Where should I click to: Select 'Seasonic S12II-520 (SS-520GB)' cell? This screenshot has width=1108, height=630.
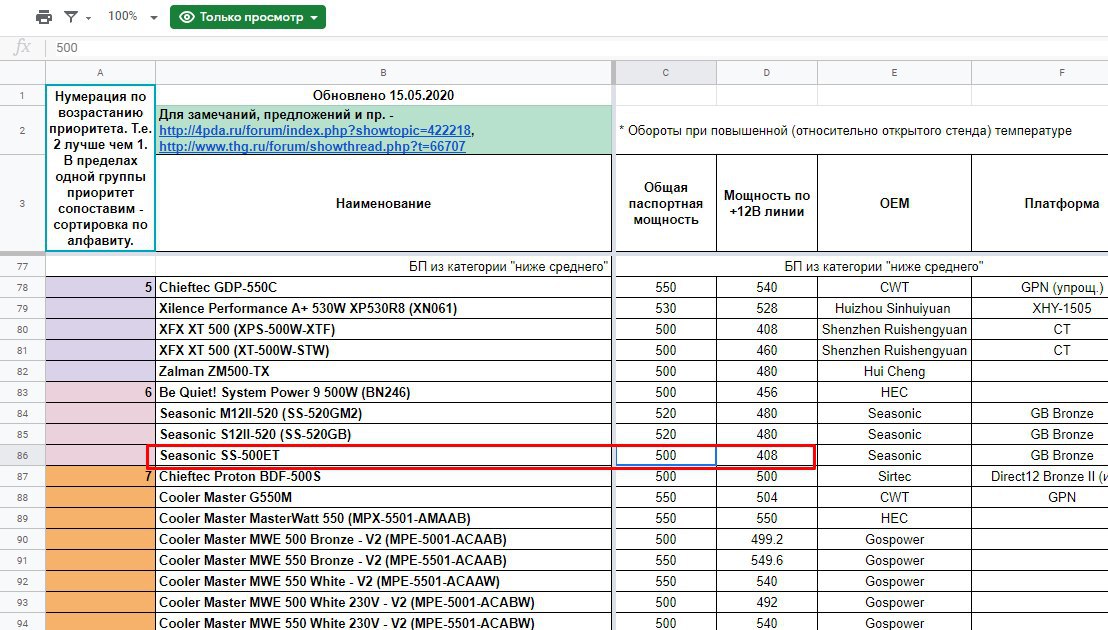[x=384, y=434]
